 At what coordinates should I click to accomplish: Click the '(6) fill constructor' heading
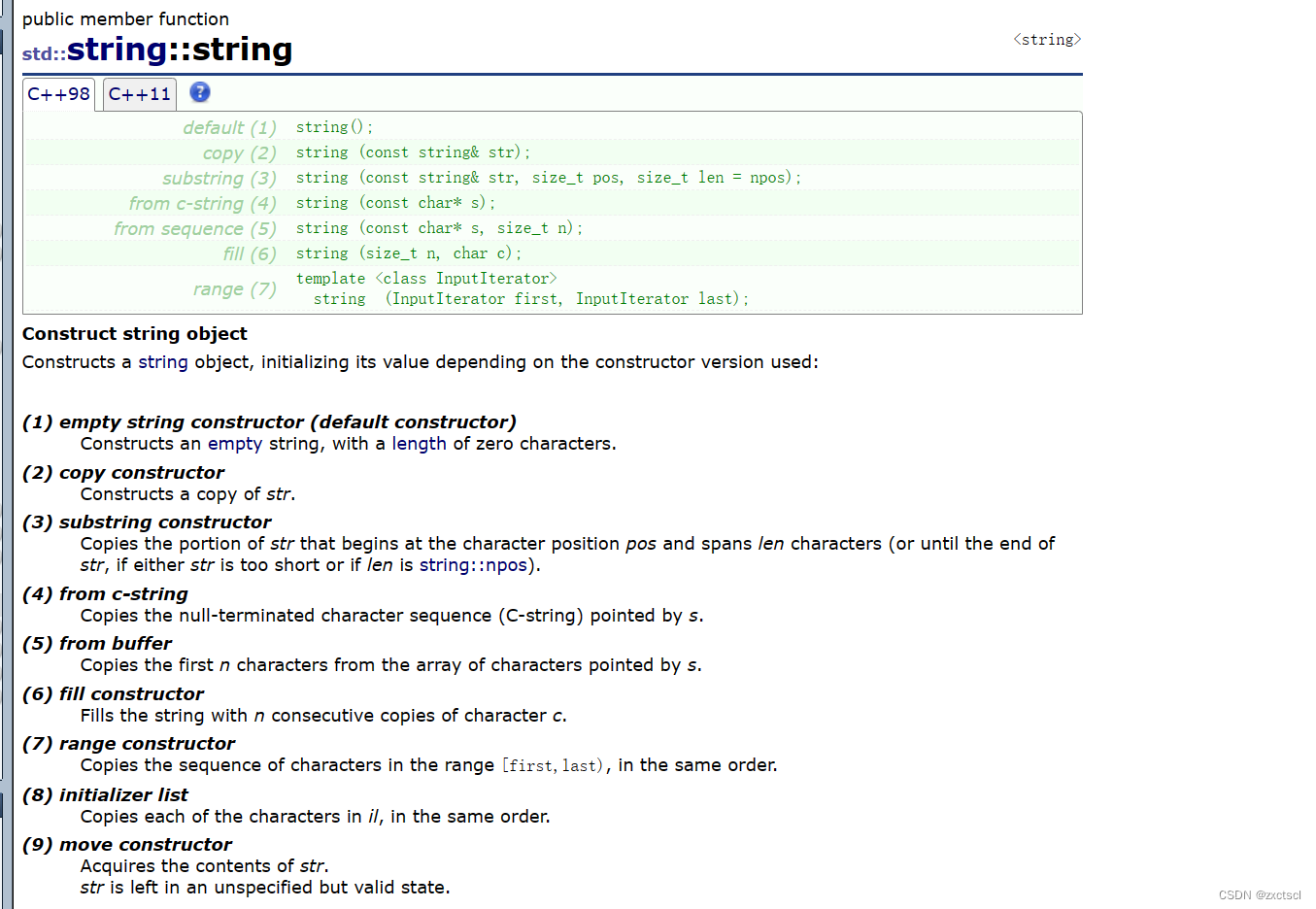[x=113, y=694]
